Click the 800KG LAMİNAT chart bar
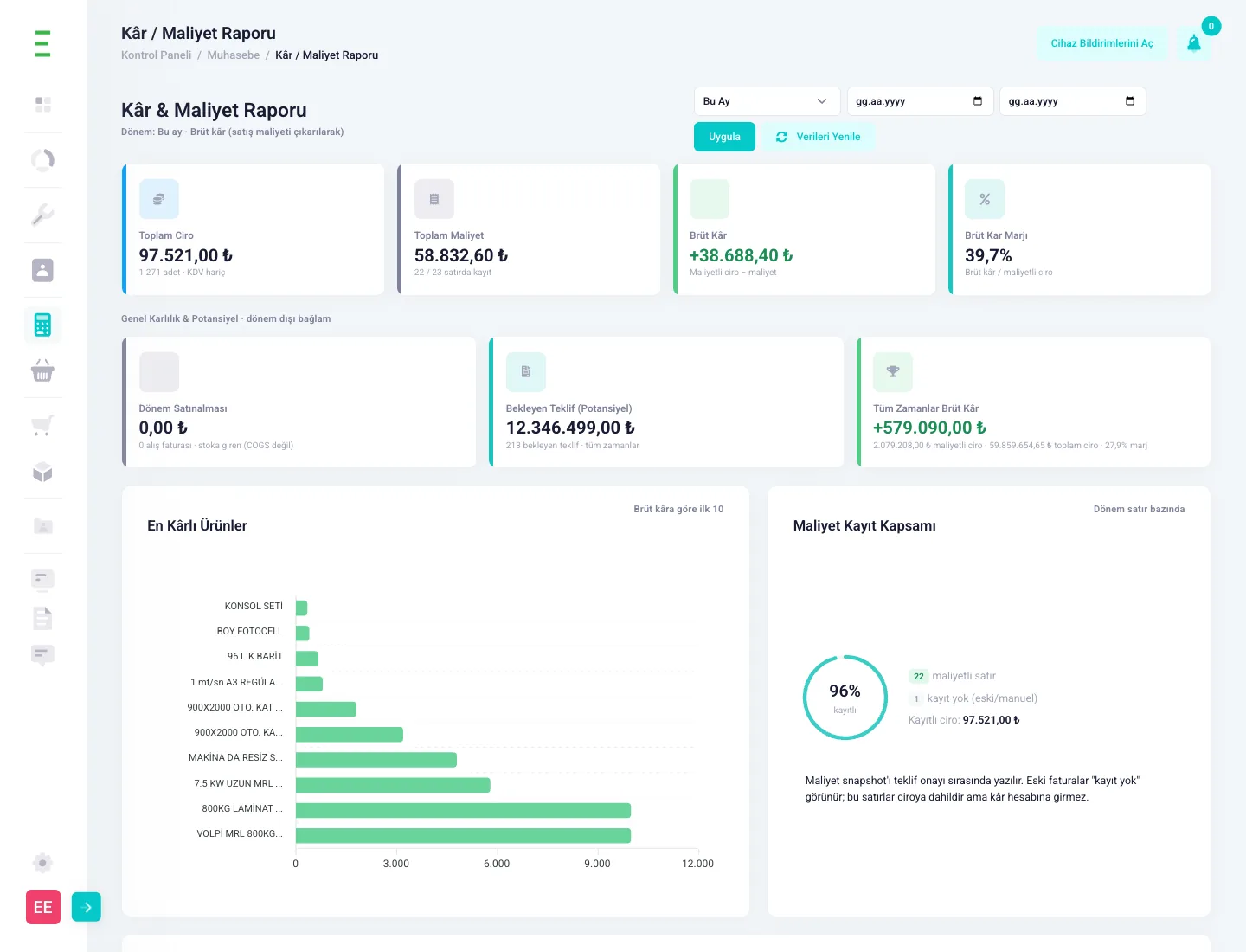The height and width of the screenshot is (952, 1246). click(463, 810)
